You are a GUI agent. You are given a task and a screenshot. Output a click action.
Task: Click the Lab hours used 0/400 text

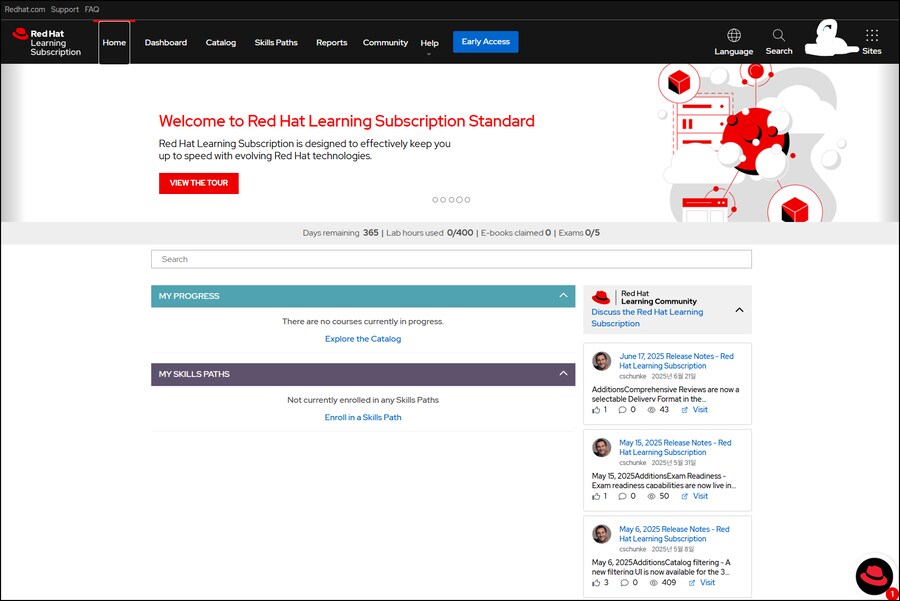click(429, 232)
